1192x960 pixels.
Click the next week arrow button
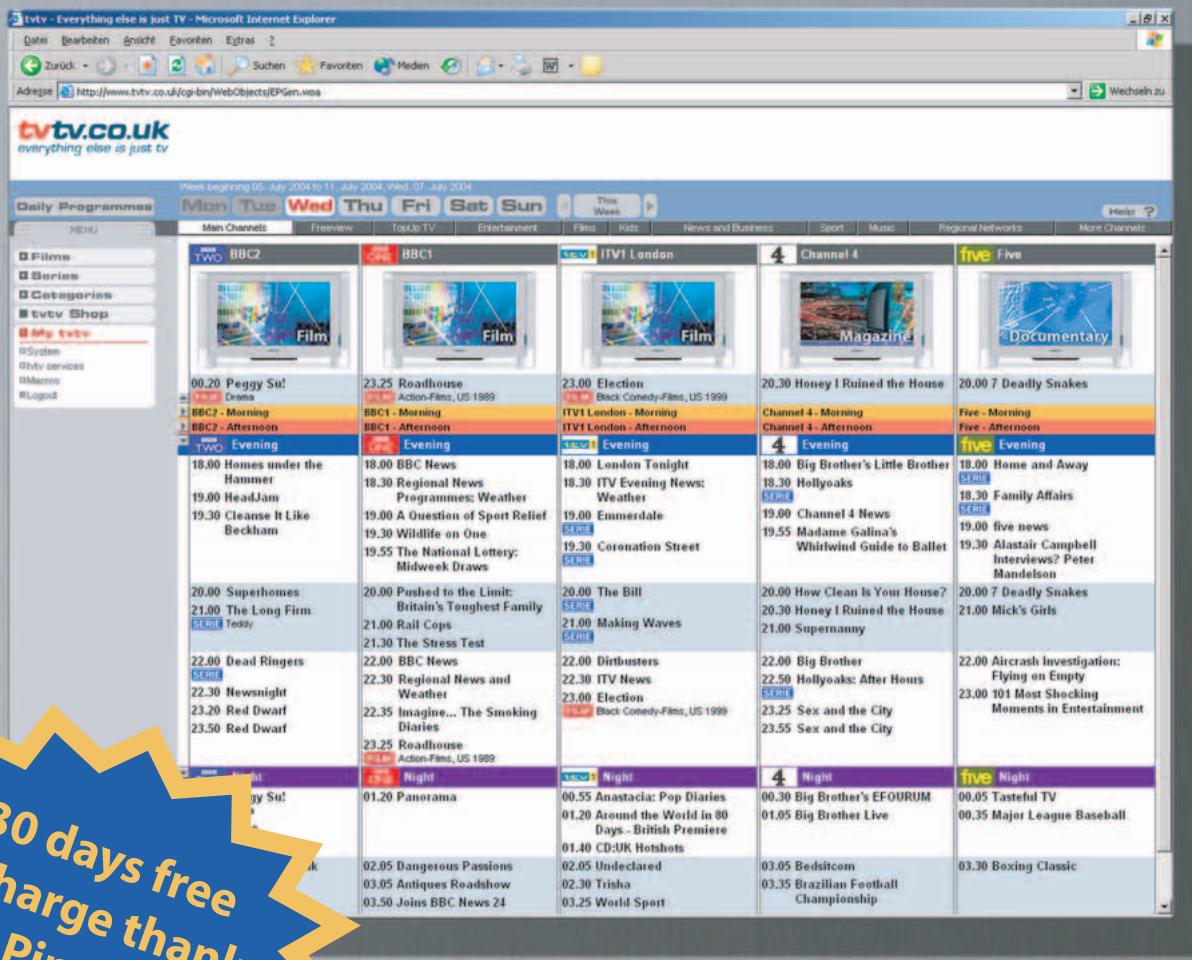[649, 206]
